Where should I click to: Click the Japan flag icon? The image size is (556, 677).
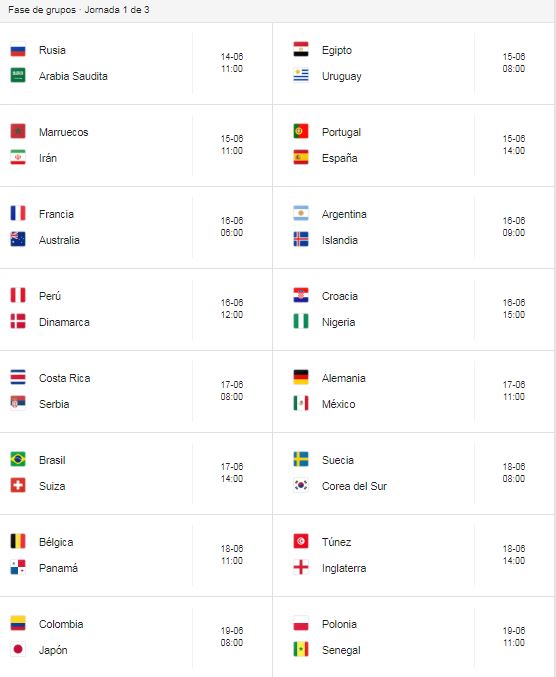[18, 649]
